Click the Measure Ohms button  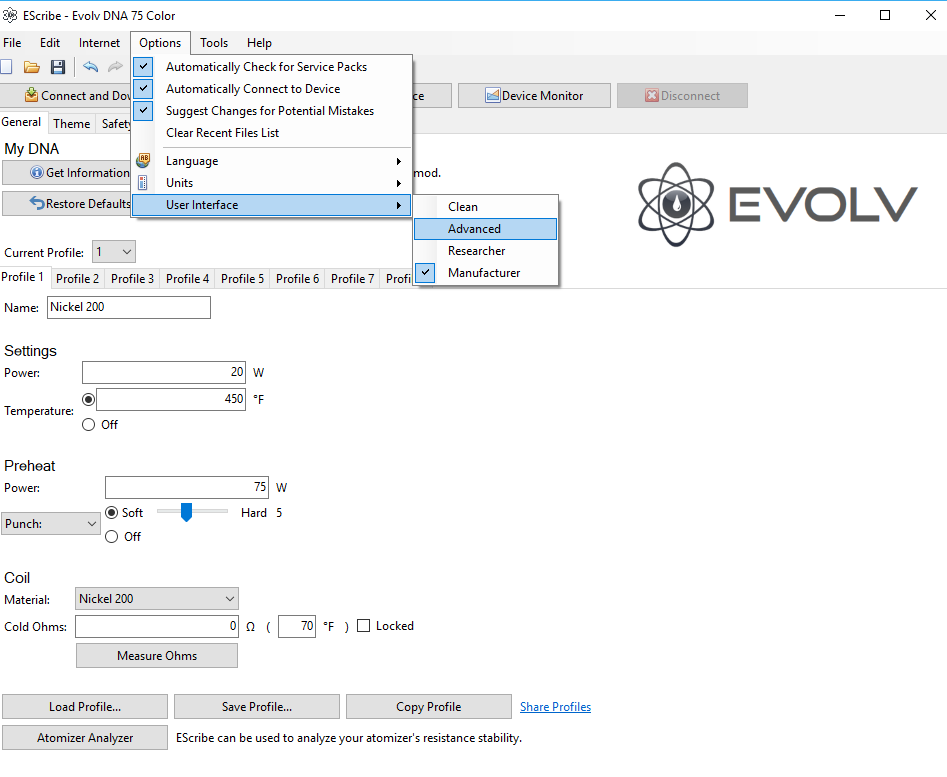pyautogui.click(x=157, y=656)
